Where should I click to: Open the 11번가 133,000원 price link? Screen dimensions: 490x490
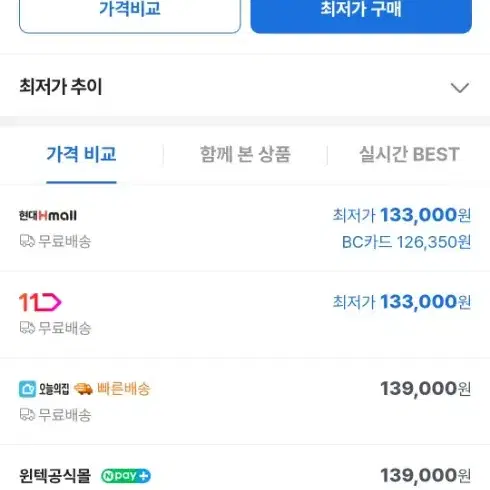tap(402, 302)
